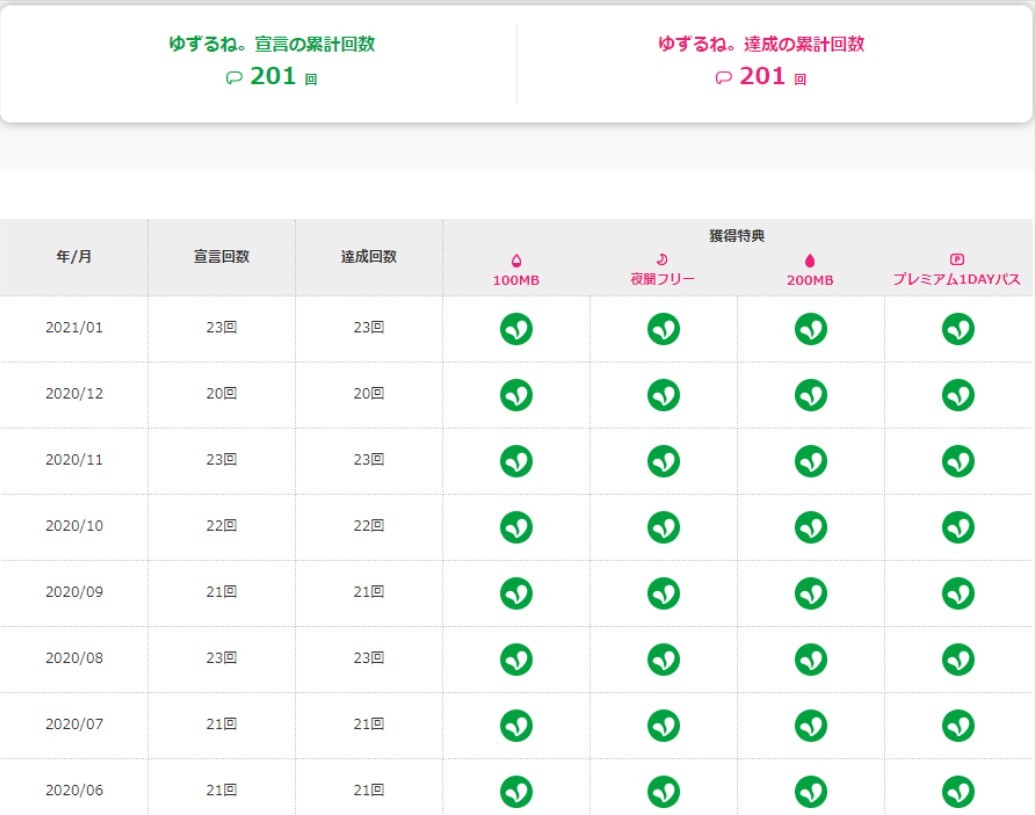Viewport: 1035px width, 815px height.
Task: Click the filled drop icon above 200MB
Action: (x=810, y=261)
